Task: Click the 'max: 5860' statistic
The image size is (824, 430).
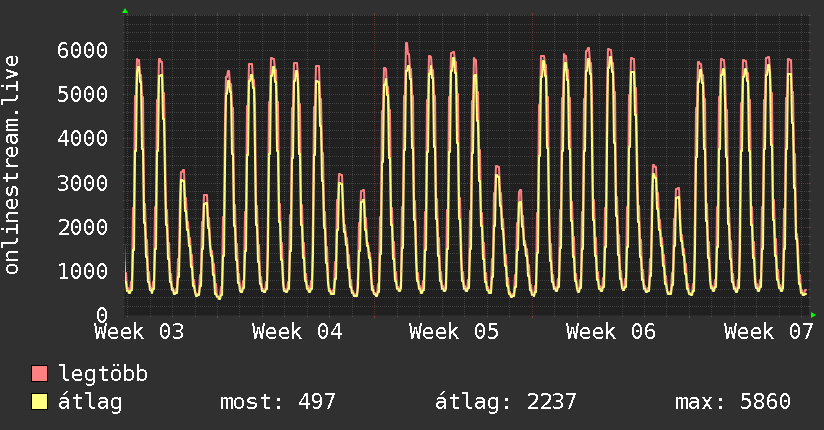Action: point(733,402)
